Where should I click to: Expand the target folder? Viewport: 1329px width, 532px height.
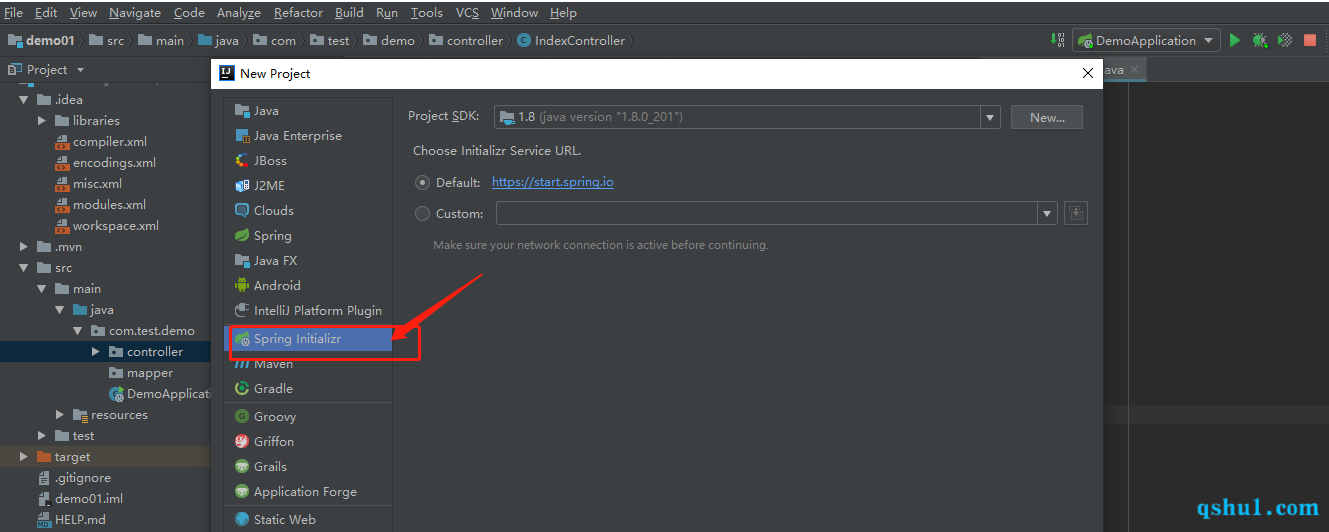(24, 456)
